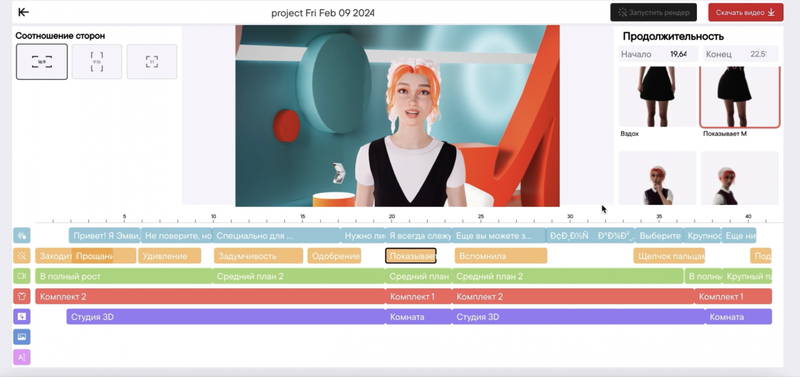
Task: Select the background track icon
Action: (x=21, y=317)
